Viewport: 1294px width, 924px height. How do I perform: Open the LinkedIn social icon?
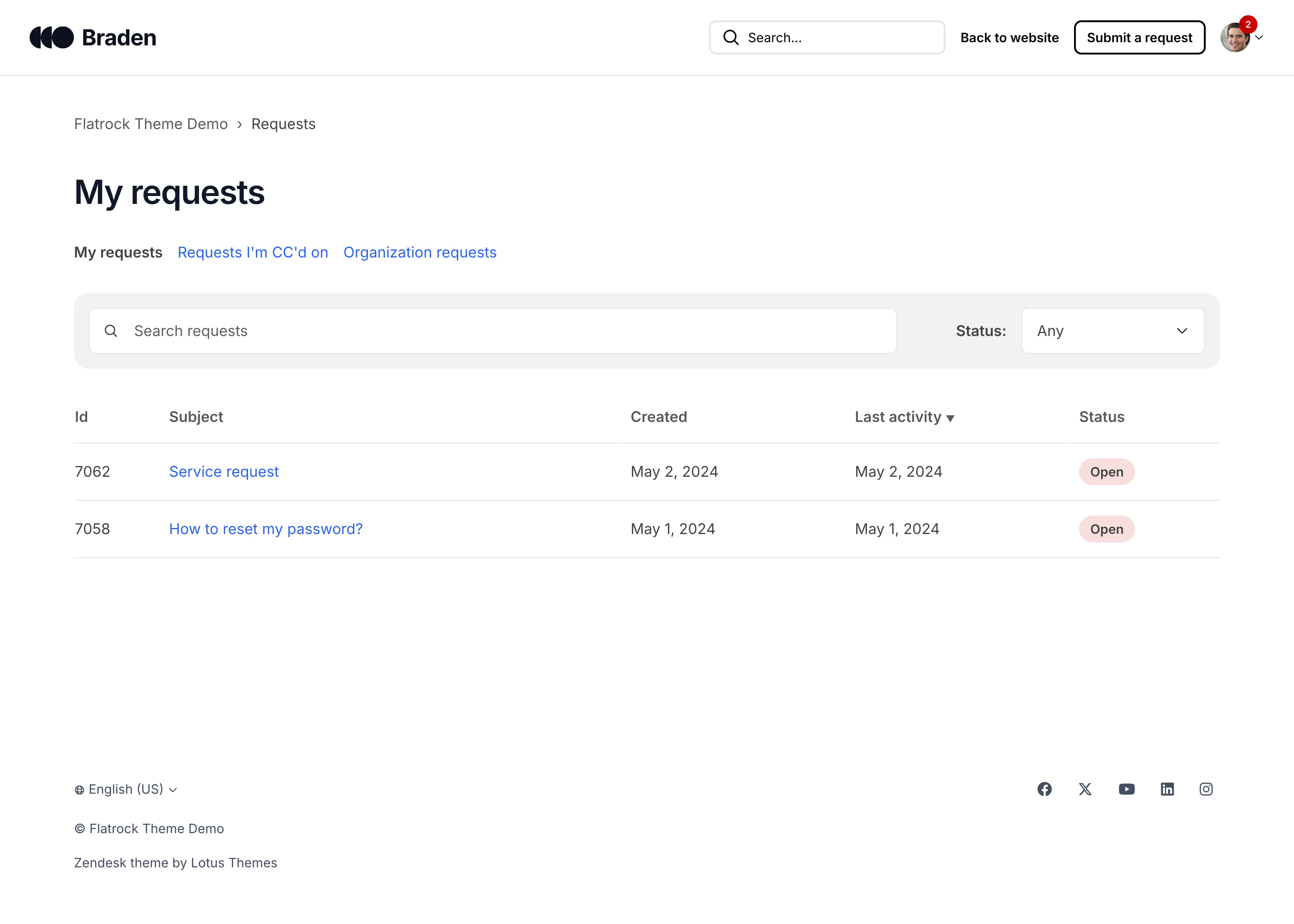[1167, 789]
